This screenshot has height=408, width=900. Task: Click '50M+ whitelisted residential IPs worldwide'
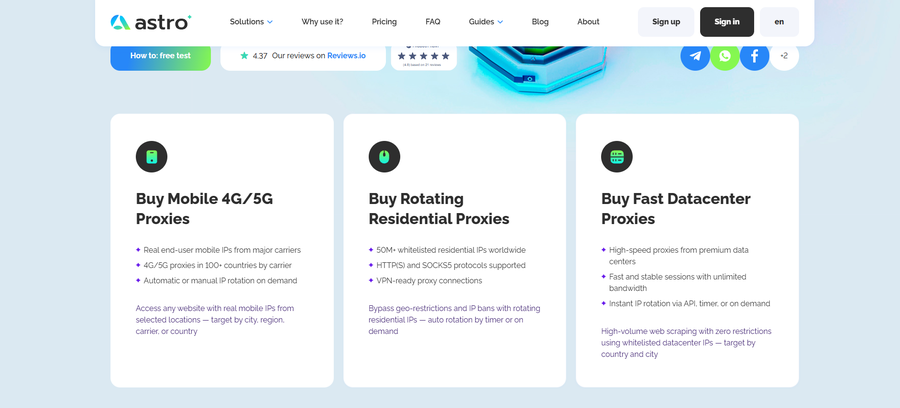pos(451,250)
